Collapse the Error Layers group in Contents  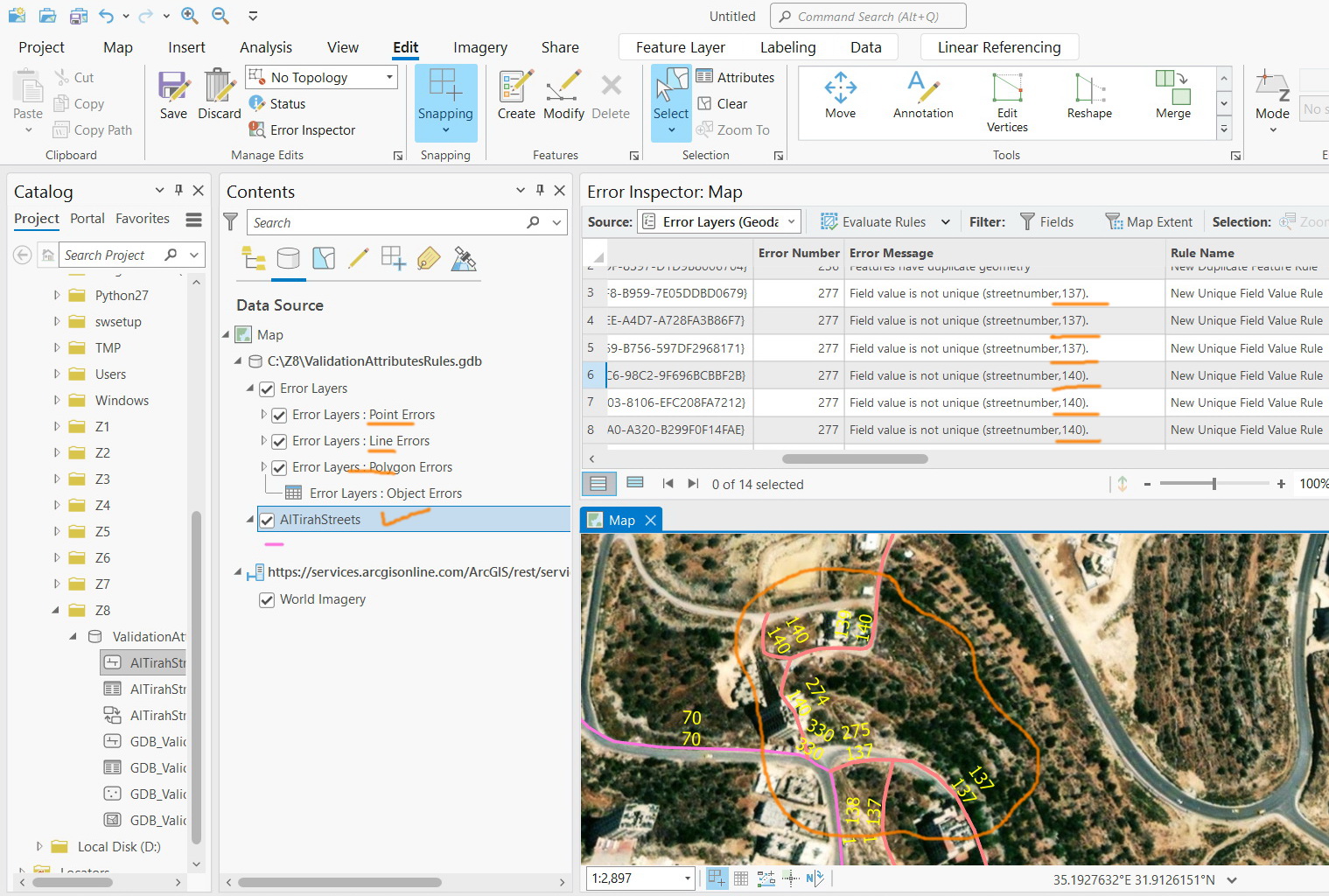pyautogui.click(x=252, y=388)
